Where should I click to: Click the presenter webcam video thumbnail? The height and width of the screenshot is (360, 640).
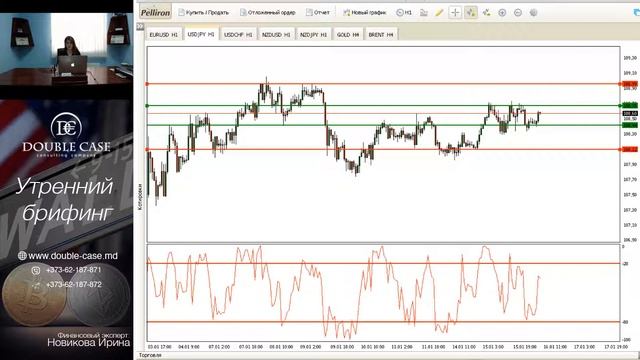[x=66, y=49]
